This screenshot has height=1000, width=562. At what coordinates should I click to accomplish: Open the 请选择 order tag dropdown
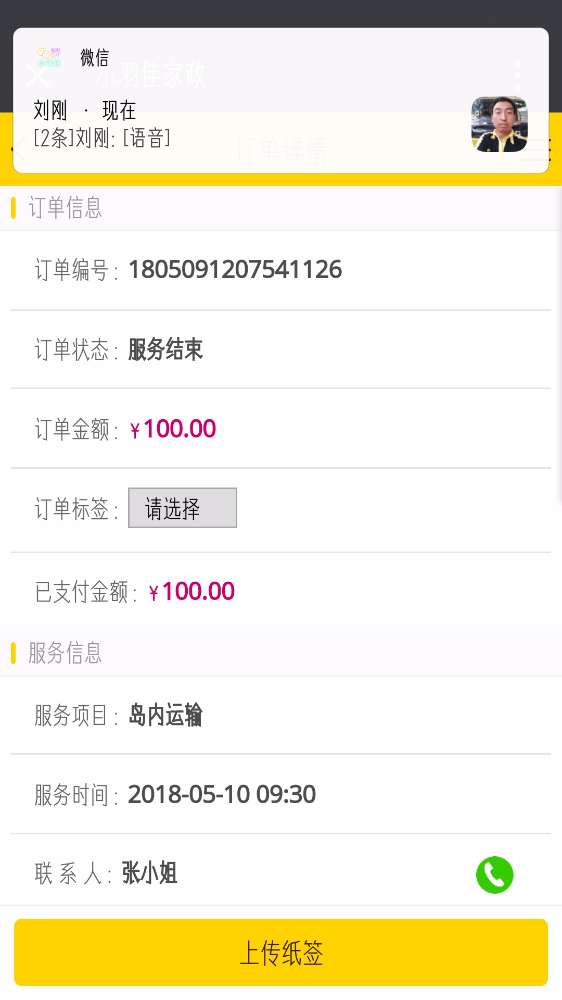click(182, 508)
